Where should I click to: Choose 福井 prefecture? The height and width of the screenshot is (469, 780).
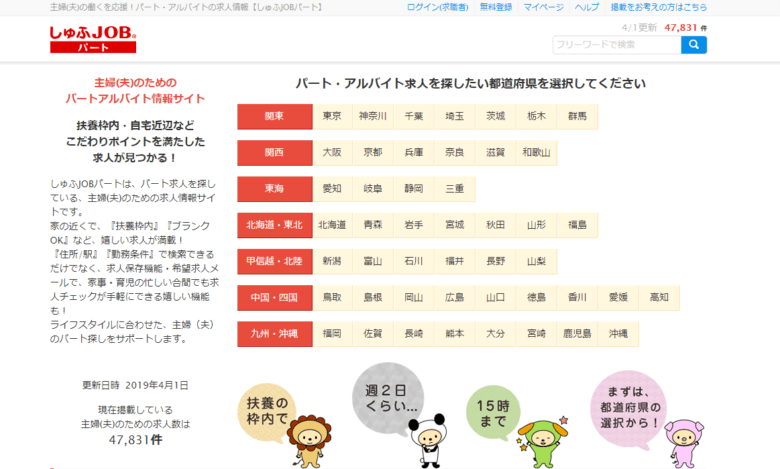[x=455, y=262]
